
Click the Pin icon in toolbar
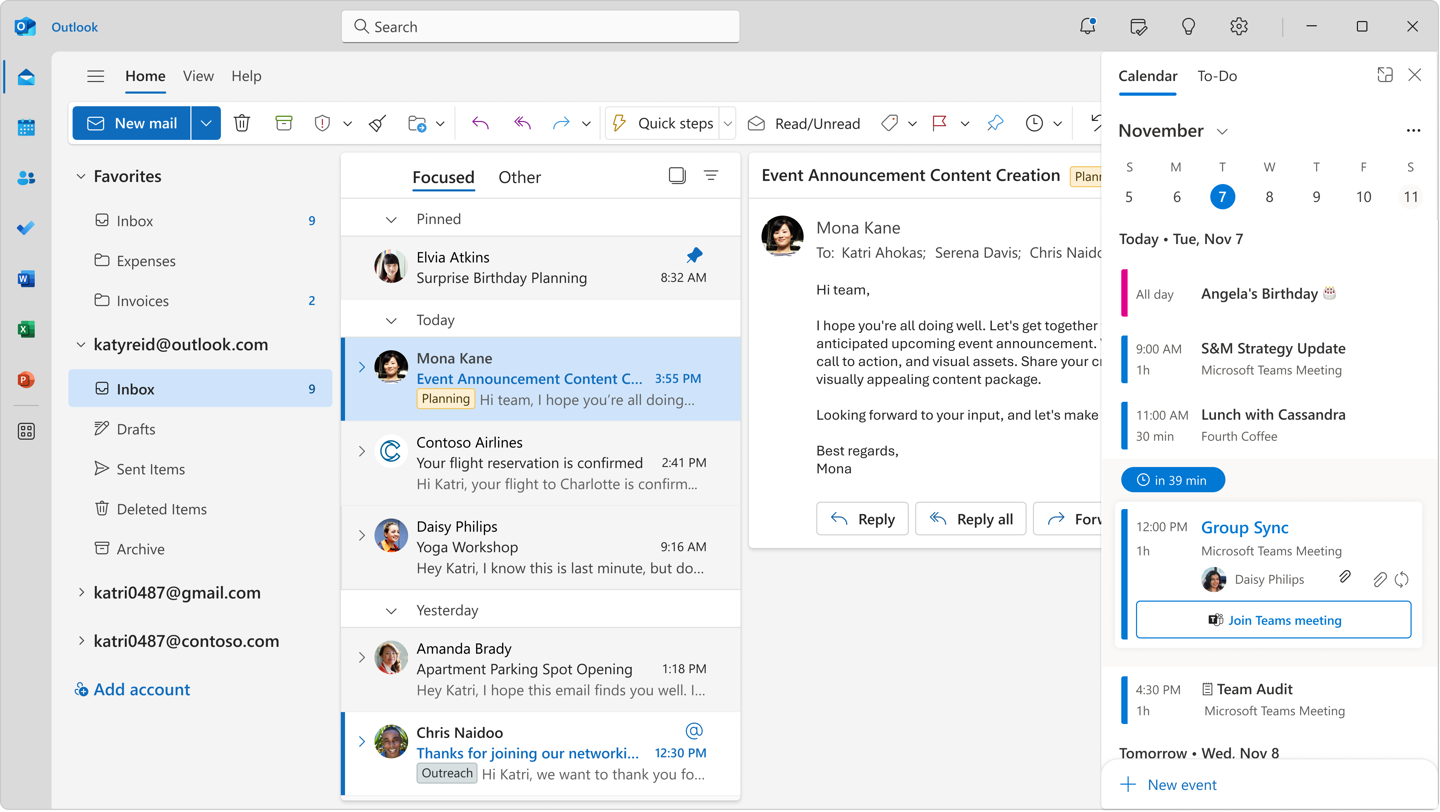[x=995, y=123]
